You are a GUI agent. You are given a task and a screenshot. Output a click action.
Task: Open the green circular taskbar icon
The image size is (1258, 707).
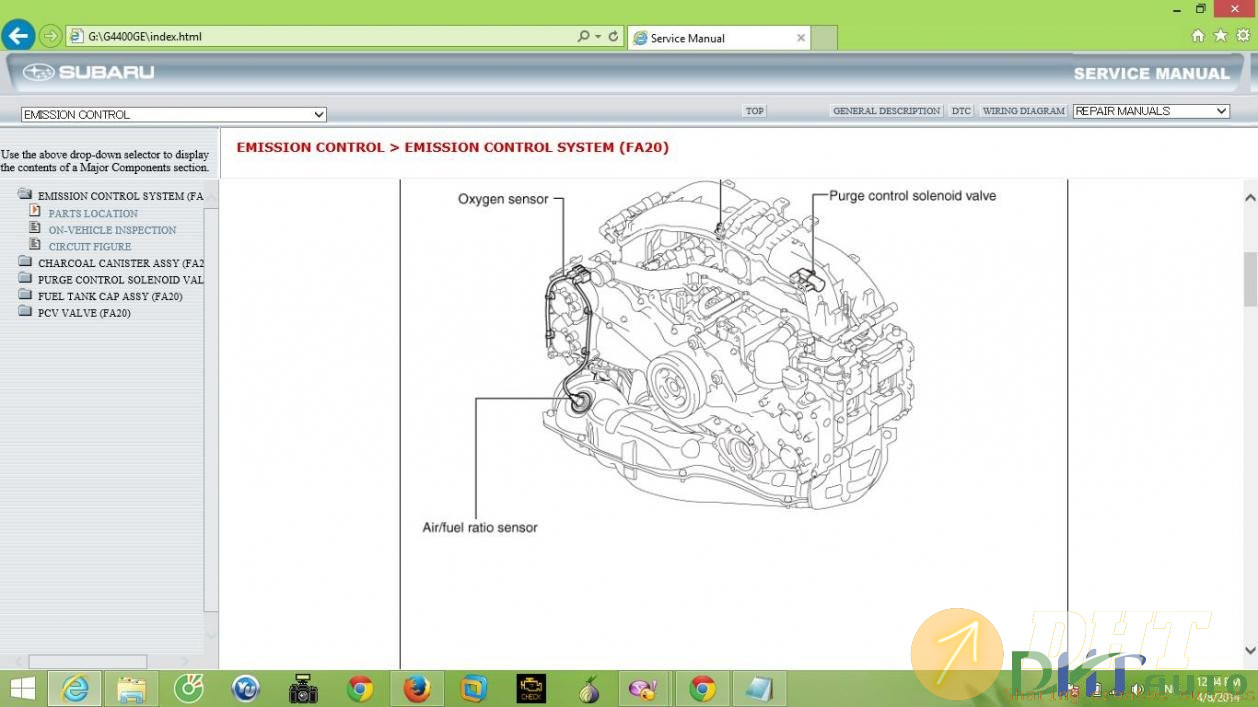pyautogui.click(x=189, y=689)
